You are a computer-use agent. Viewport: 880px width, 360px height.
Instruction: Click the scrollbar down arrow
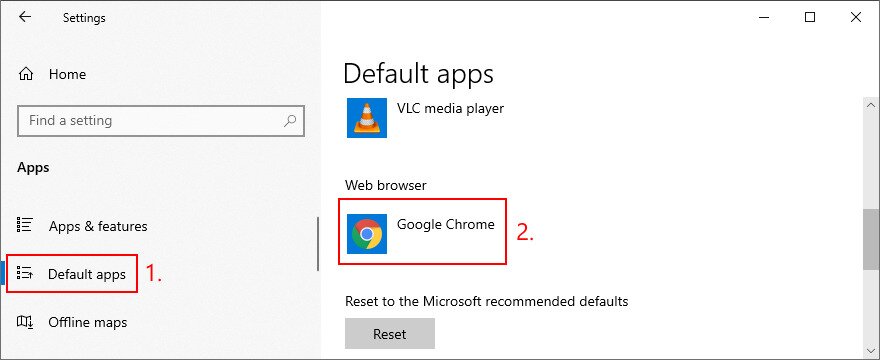coord(871,349)
